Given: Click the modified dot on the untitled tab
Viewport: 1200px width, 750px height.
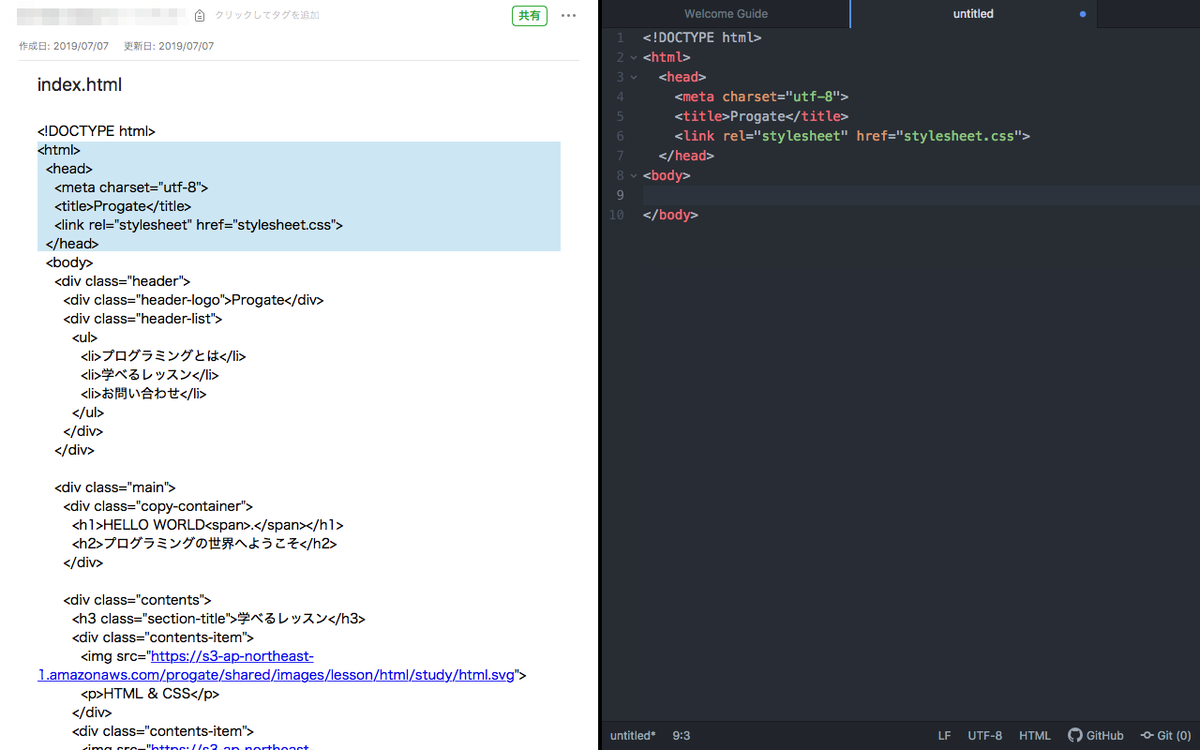Looking at the screenshot, I should click(1083, 14).
